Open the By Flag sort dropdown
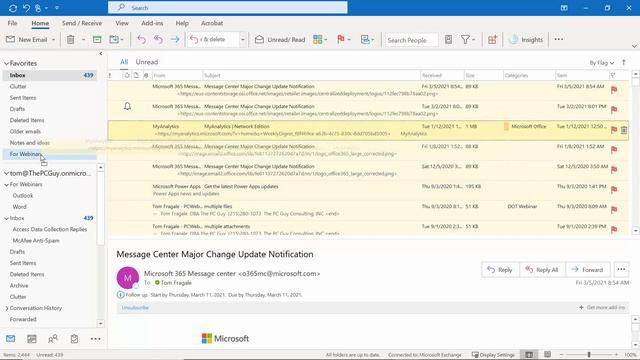Image resolution: width=640 pixels, height=360 pixels. click(x=601, y=63)
